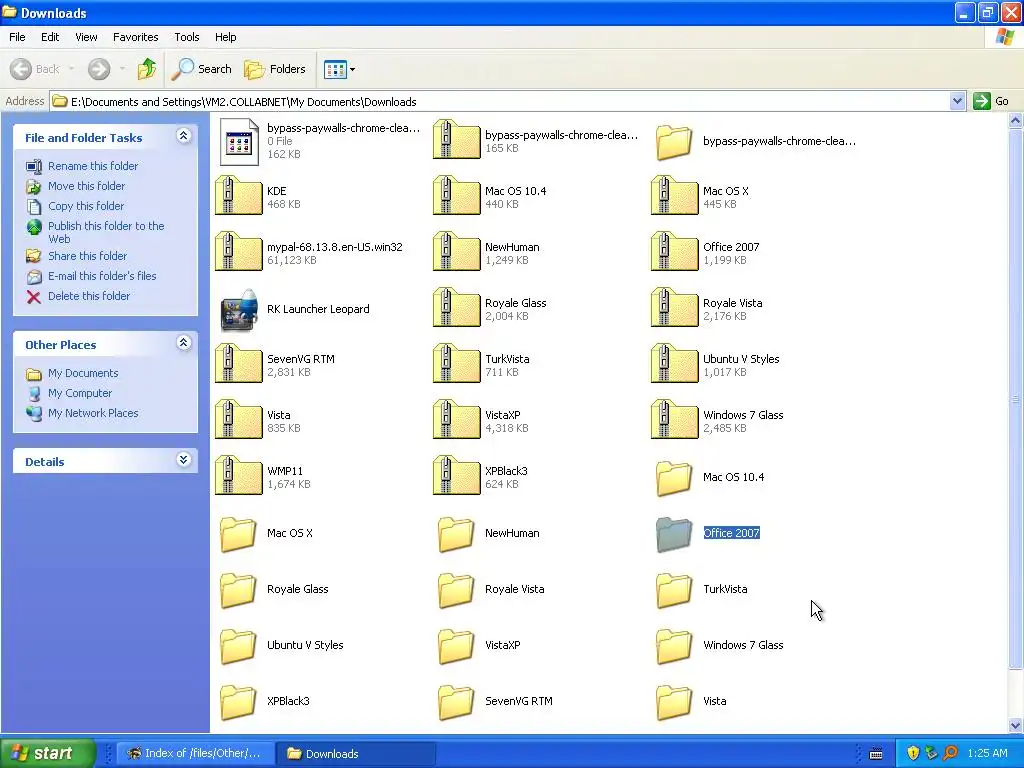Screen dimensions: 1024x768
Task: Click the Start button
Action: [x=47, y=753]
